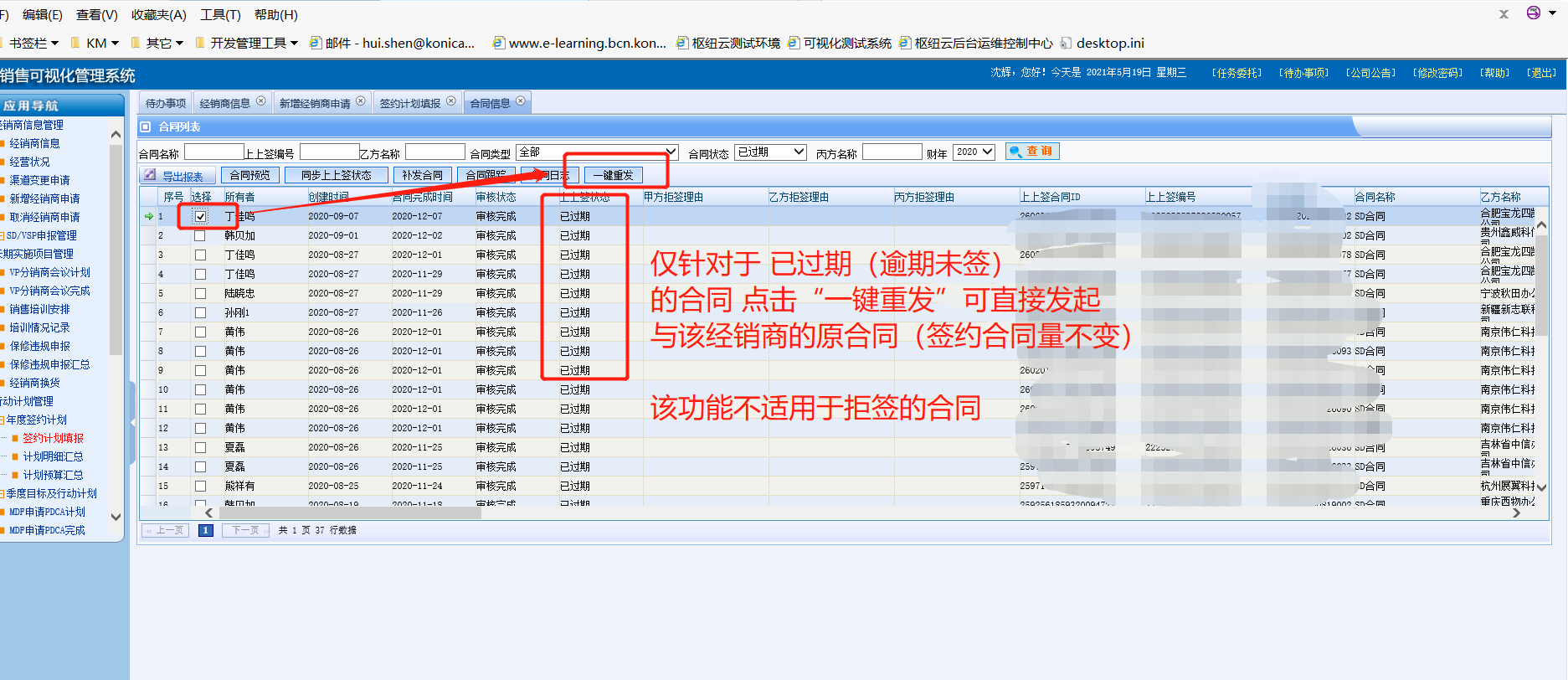This screenshot has height=680, width=1568.
Task: Click the panel icon beside 合同列表 title
Action: click(x=146, y=127)
